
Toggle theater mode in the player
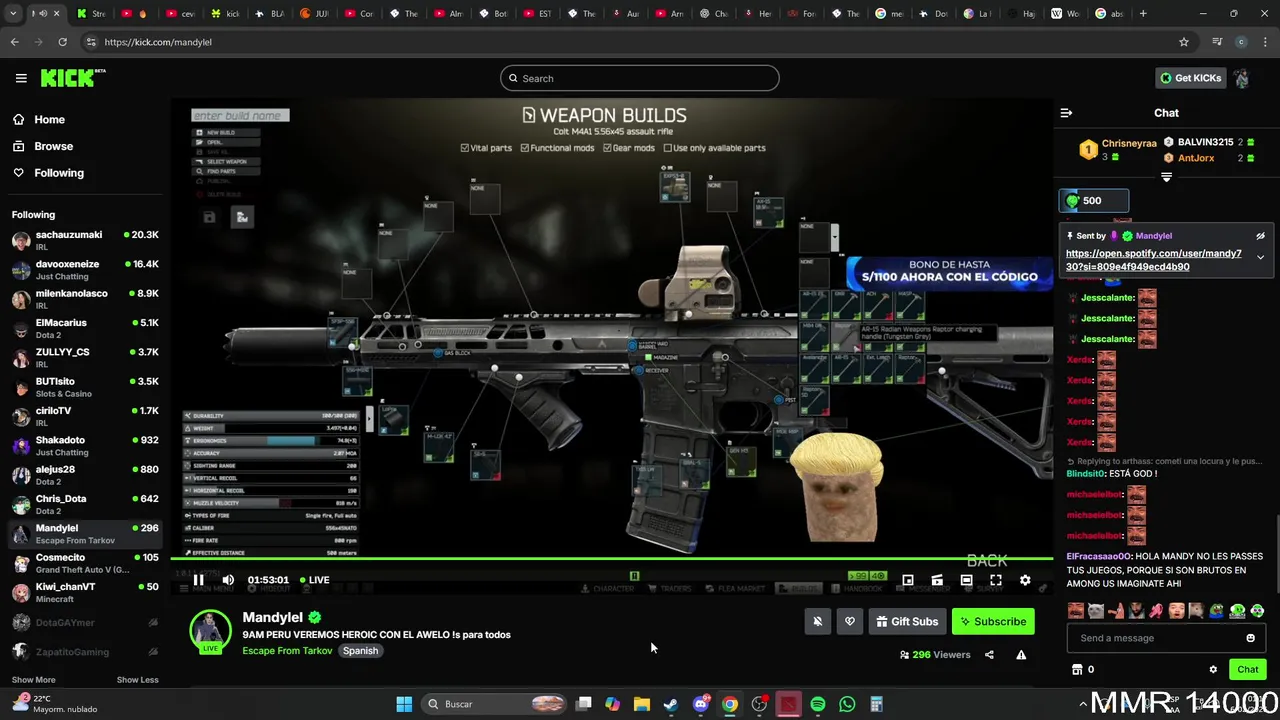[966, 580]
